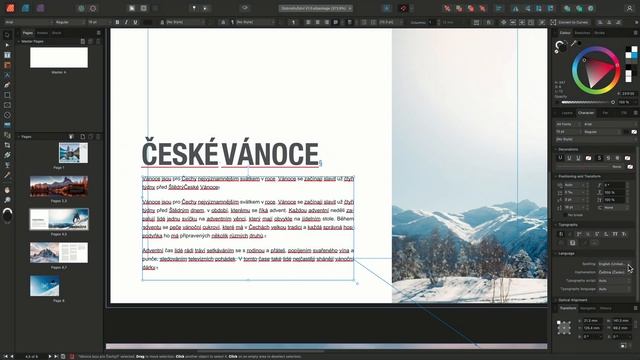640x360 pixels.
Task: Expand the Optical Alignment section
Action: (x=556, y=300)
